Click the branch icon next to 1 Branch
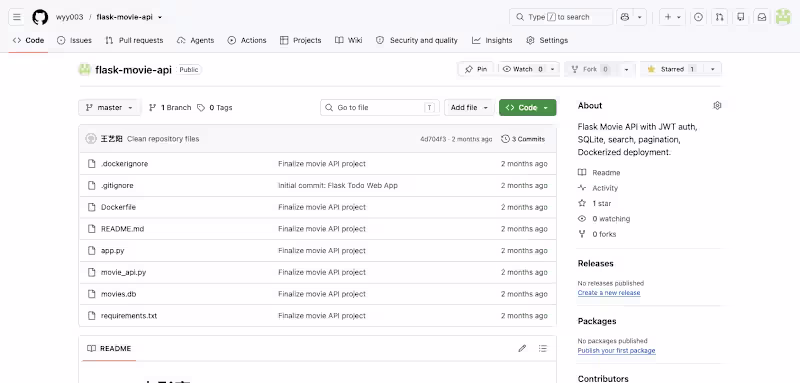Screen dimensions: 800x383 coord(153,108)
